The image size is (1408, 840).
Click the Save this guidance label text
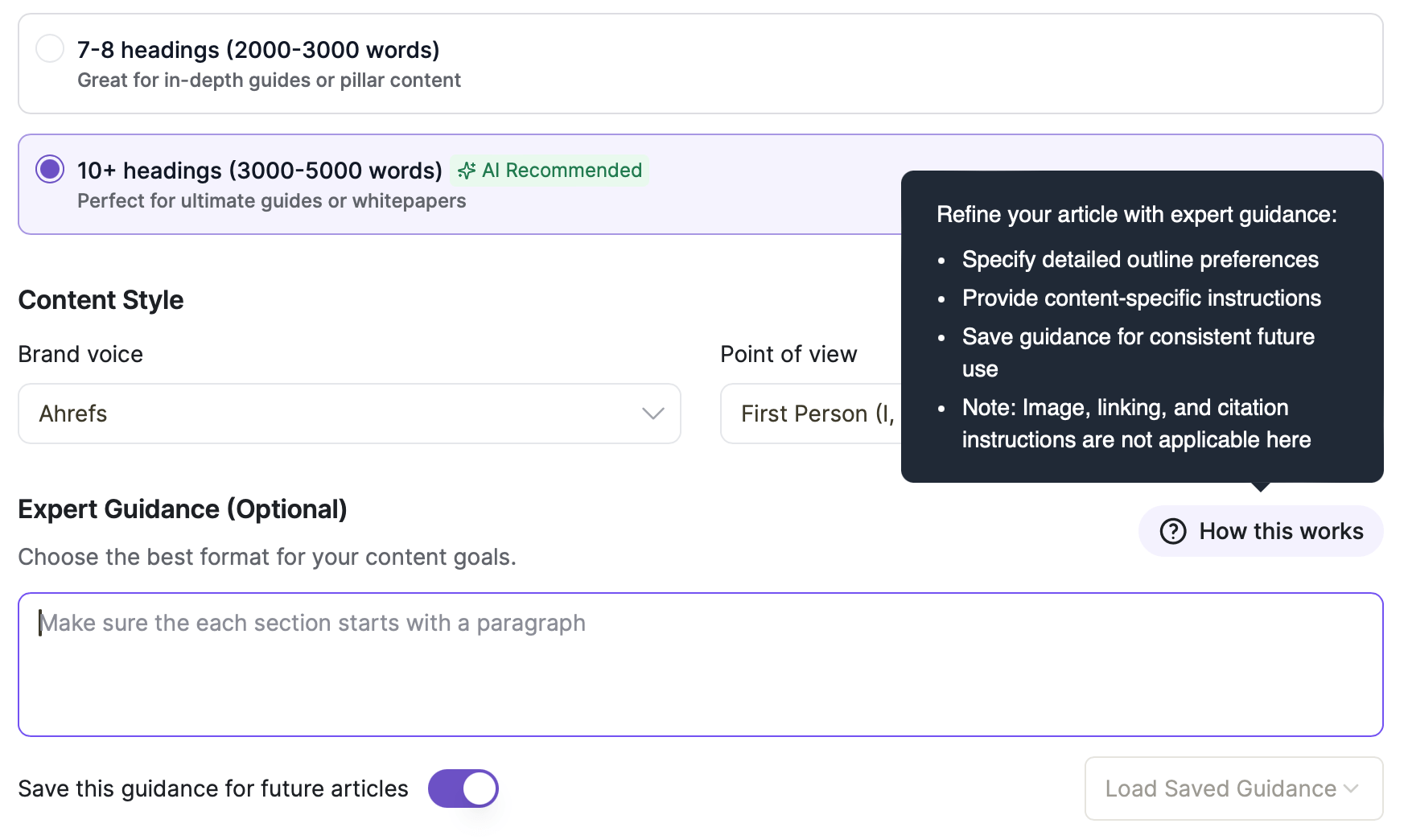(213, 789)
